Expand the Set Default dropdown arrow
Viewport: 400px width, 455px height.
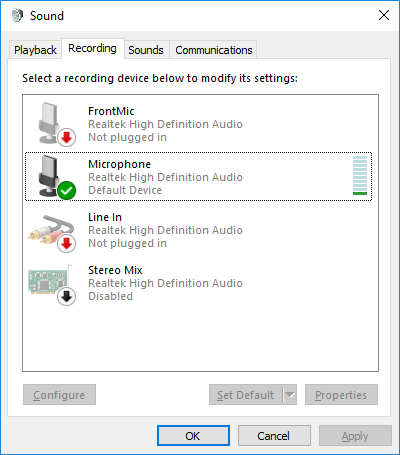tap(290, 395)
